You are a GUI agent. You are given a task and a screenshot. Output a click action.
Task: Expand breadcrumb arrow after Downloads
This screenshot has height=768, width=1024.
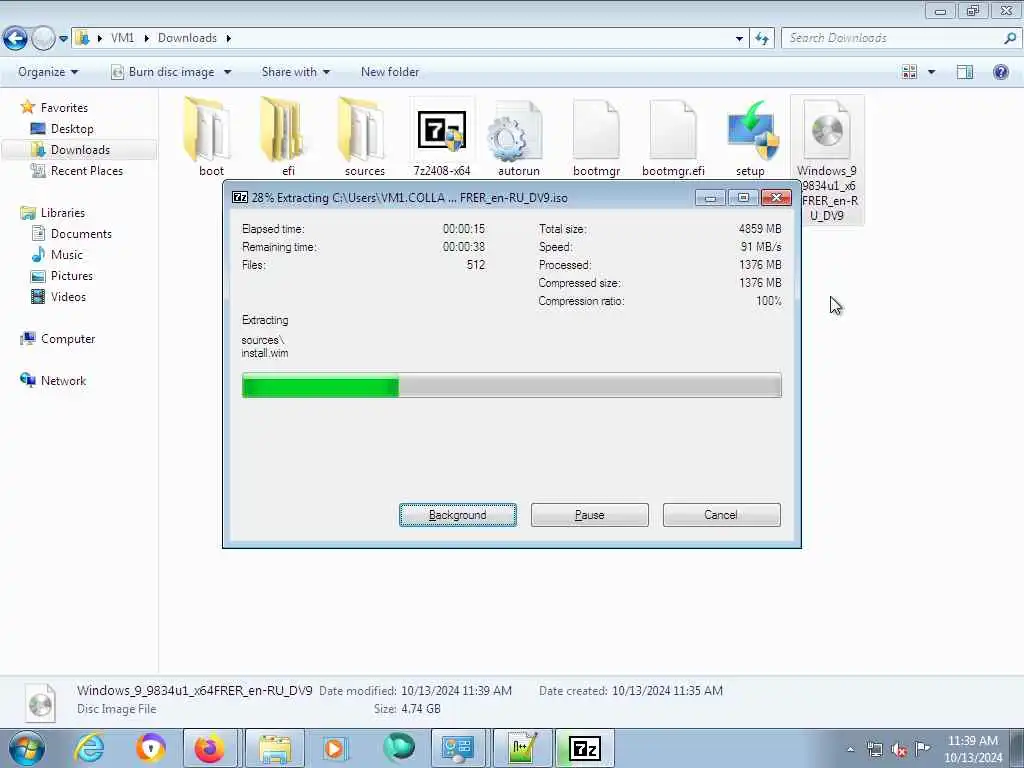[229, 39]
